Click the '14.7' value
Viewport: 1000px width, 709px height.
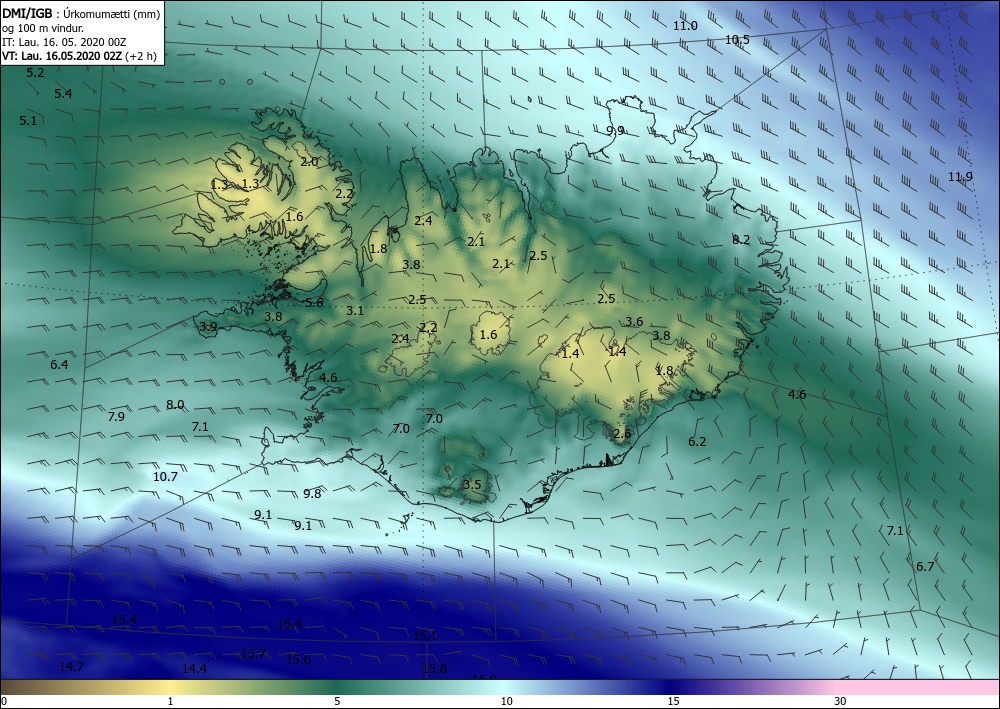point(71,667)
